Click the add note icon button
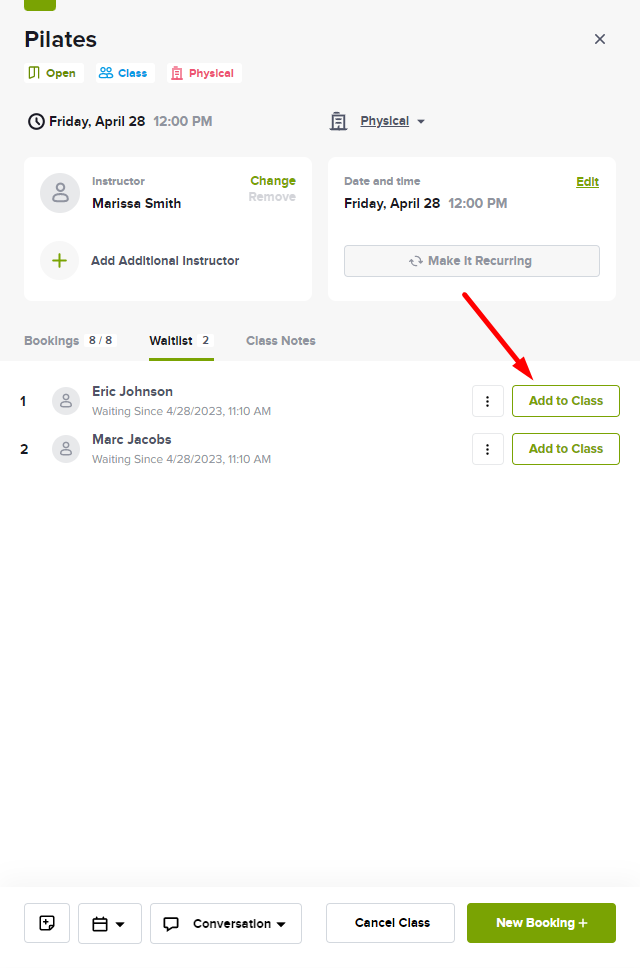640x968 pixels. pos(47,923)
